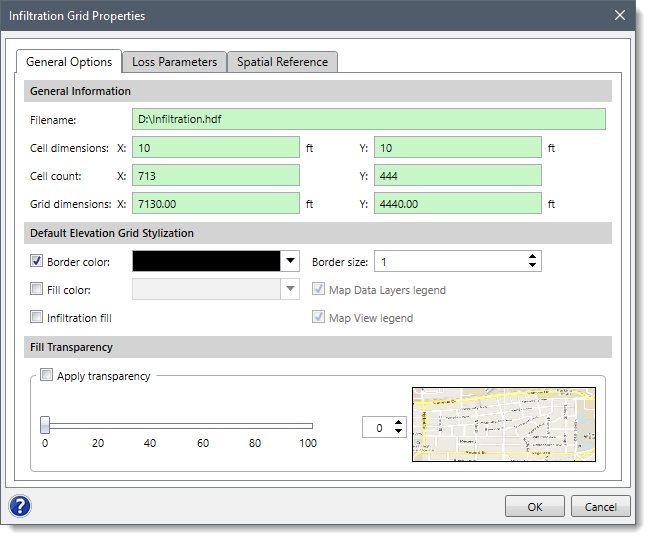The image size is (648, 536).
Task: Click the transparency slider handle
Action: 45,425
